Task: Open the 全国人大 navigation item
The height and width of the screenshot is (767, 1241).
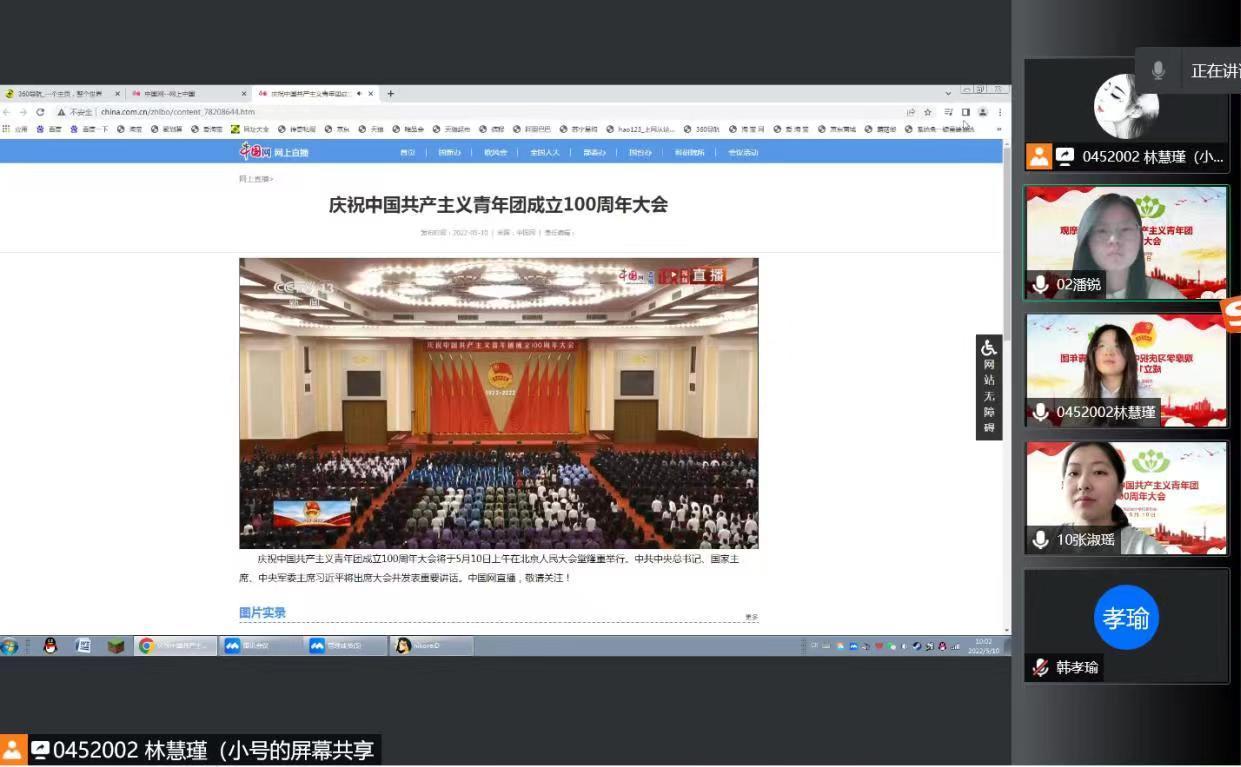Action: pyautogui.click(x=544, y=152)
